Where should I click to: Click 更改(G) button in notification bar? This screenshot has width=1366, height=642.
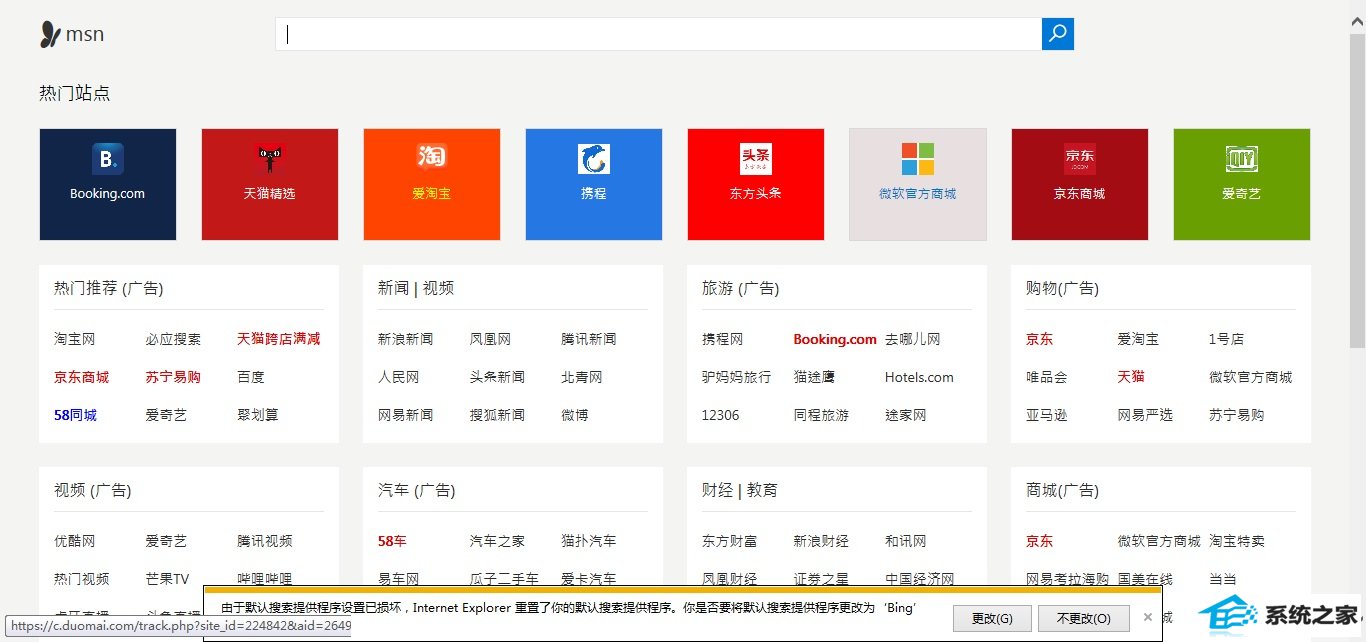992,619
